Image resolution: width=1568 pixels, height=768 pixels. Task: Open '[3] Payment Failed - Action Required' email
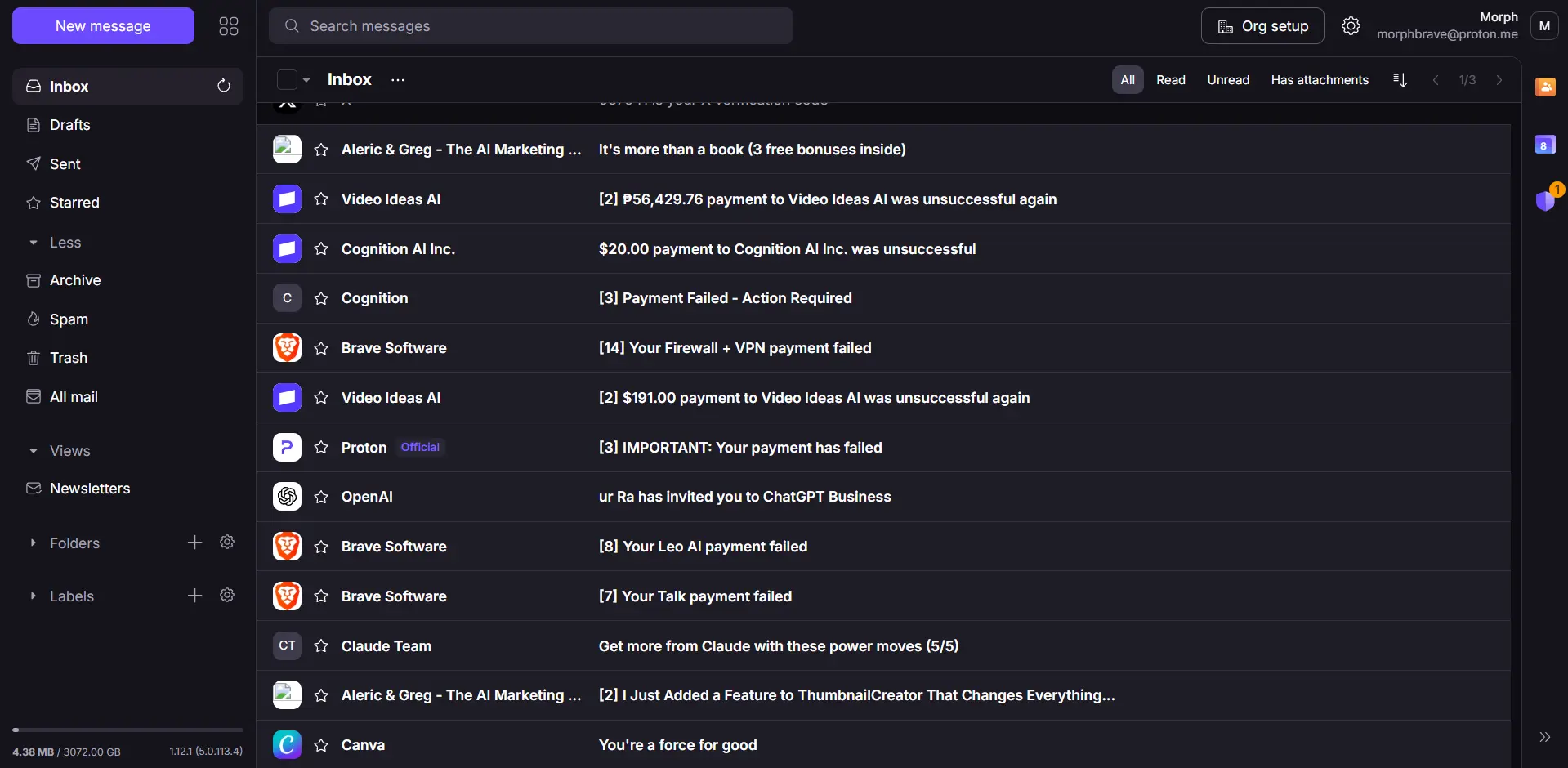click(x=883, y=298)
